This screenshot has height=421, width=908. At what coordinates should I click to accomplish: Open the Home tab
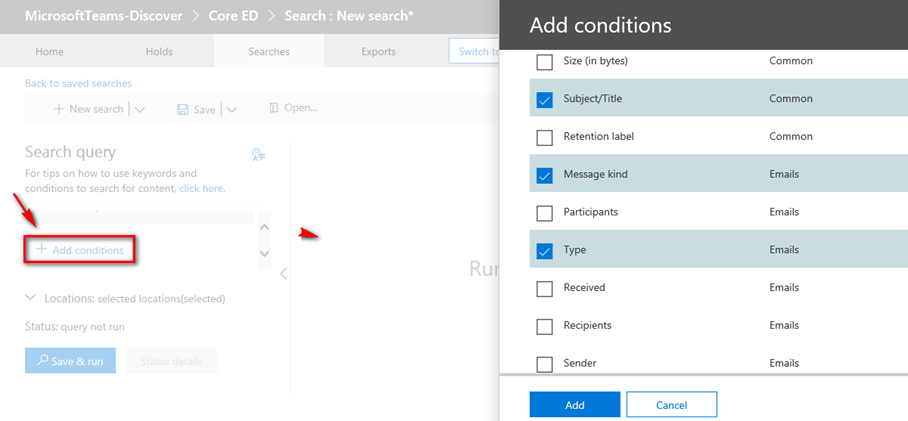[49, 52]
